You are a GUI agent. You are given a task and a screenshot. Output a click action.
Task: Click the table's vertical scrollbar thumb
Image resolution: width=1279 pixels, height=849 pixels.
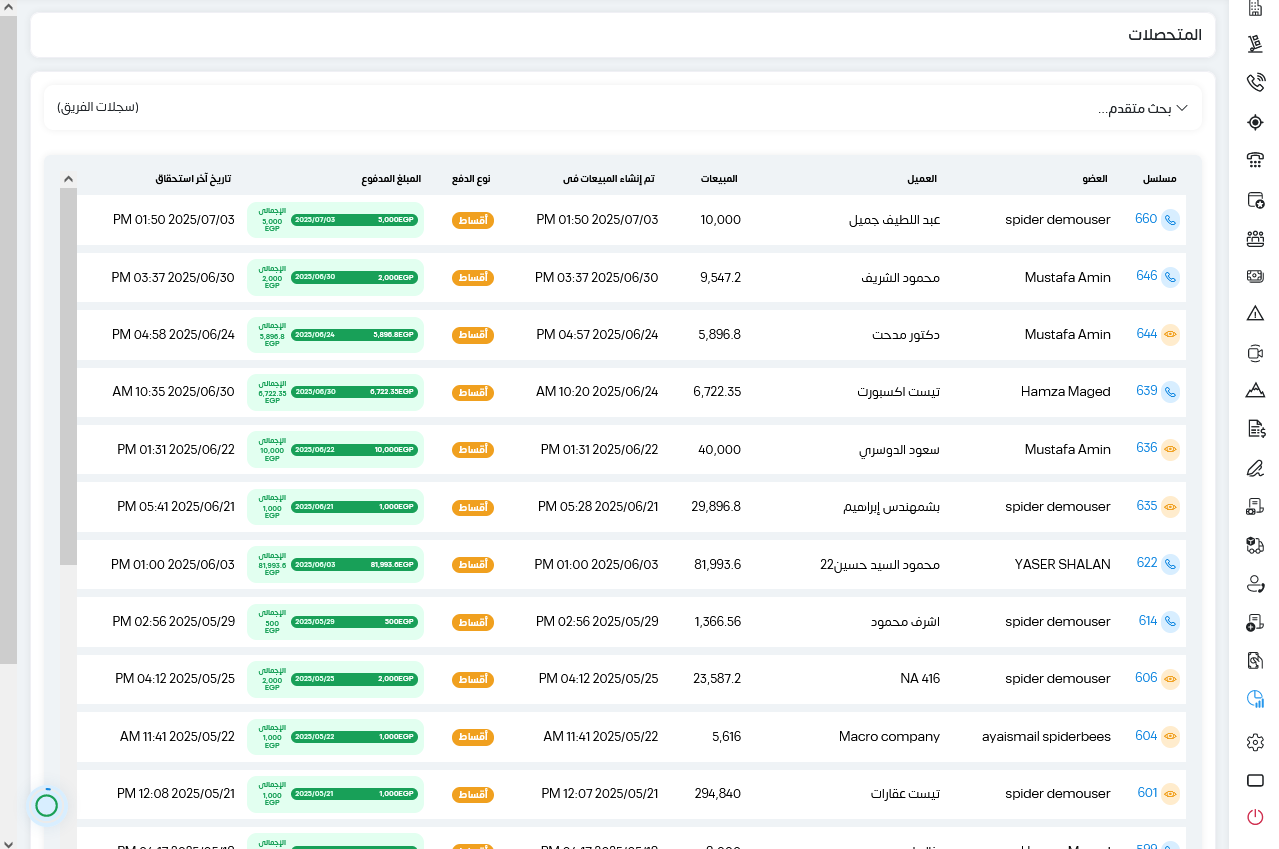point(68,376)
